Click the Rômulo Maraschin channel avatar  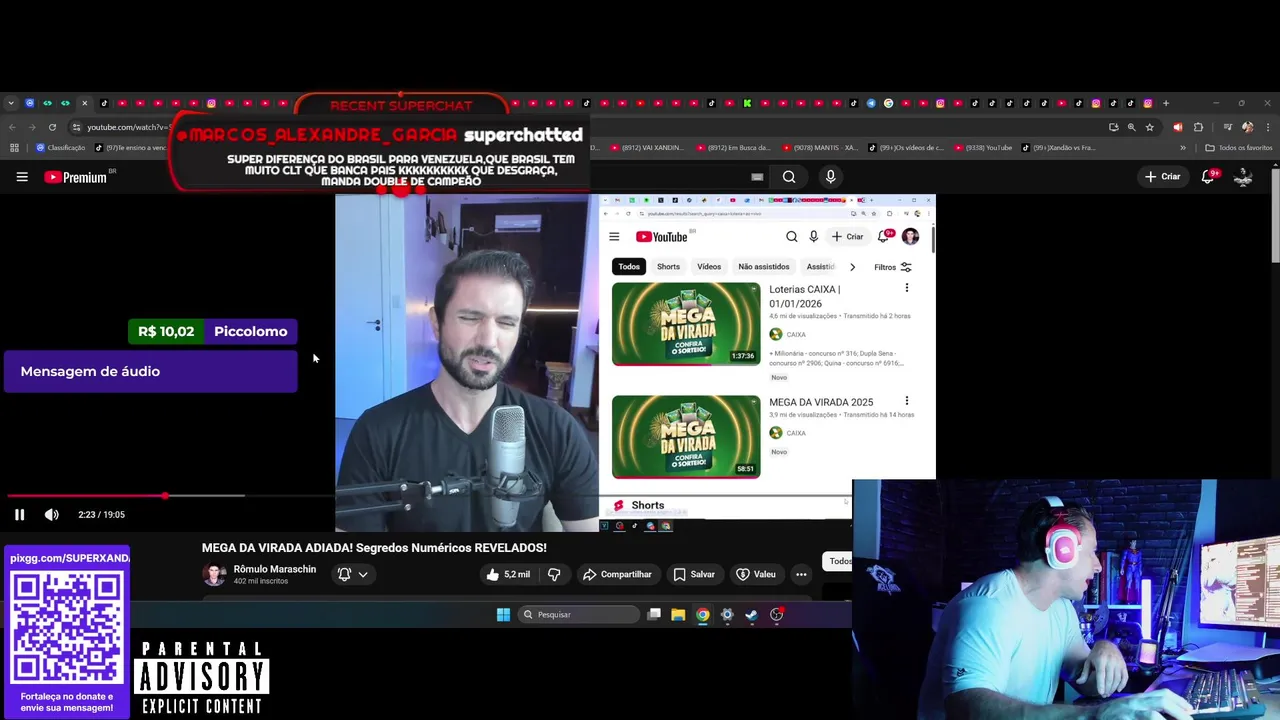click(214, 575)
